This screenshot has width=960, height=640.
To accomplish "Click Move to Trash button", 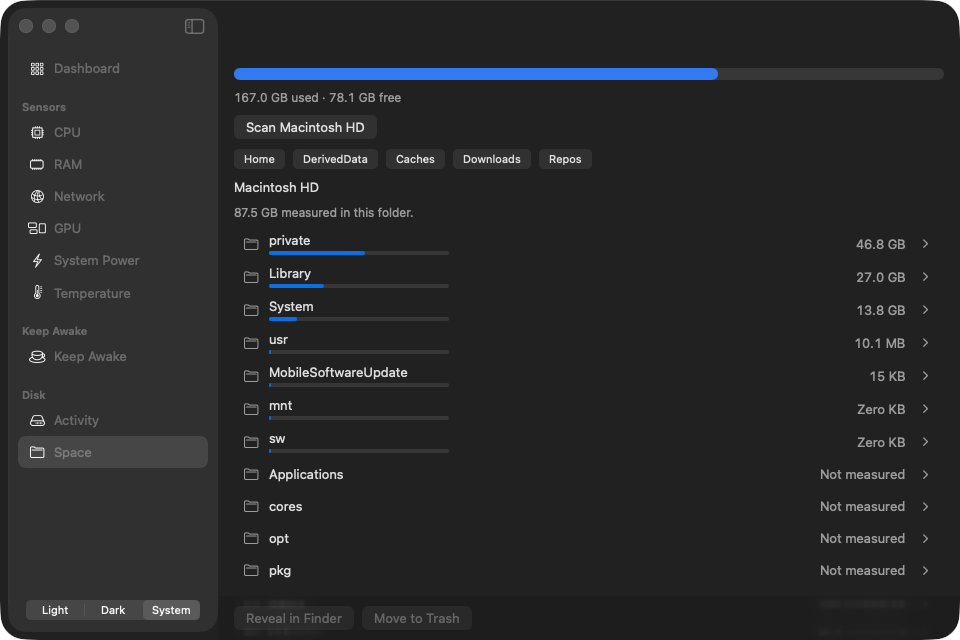I will click(416, 619).
